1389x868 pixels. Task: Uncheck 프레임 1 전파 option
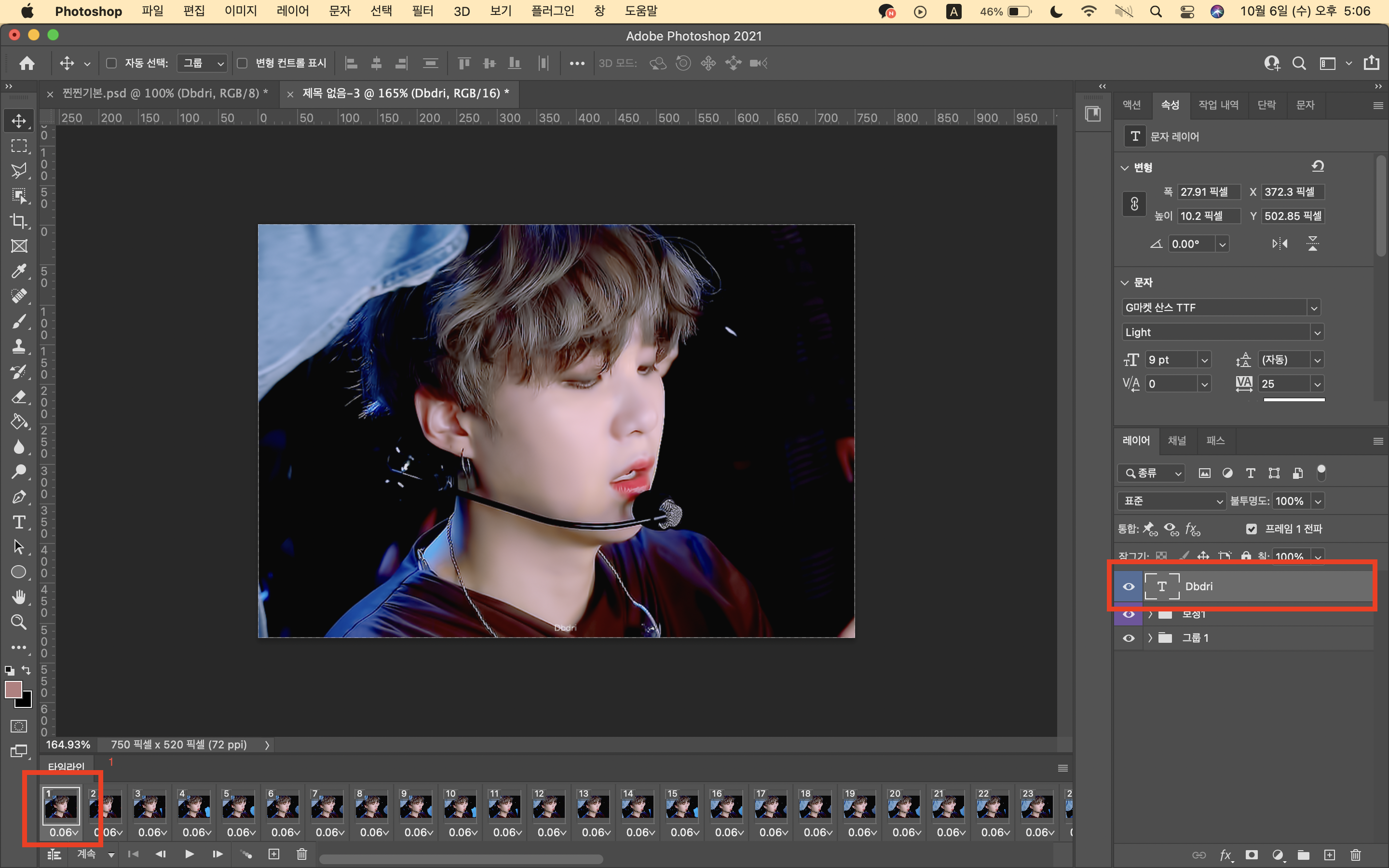pyautogui.click(x=1251, y=529)
